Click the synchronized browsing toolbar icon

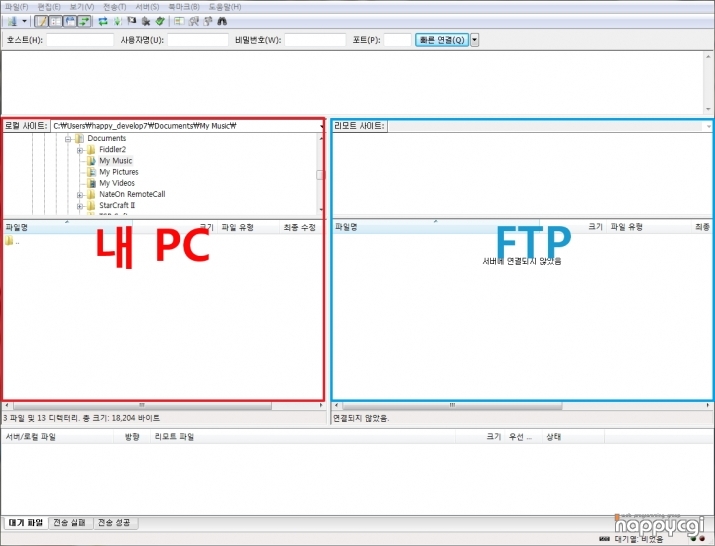pyautogui.click(x=208, y=21)
